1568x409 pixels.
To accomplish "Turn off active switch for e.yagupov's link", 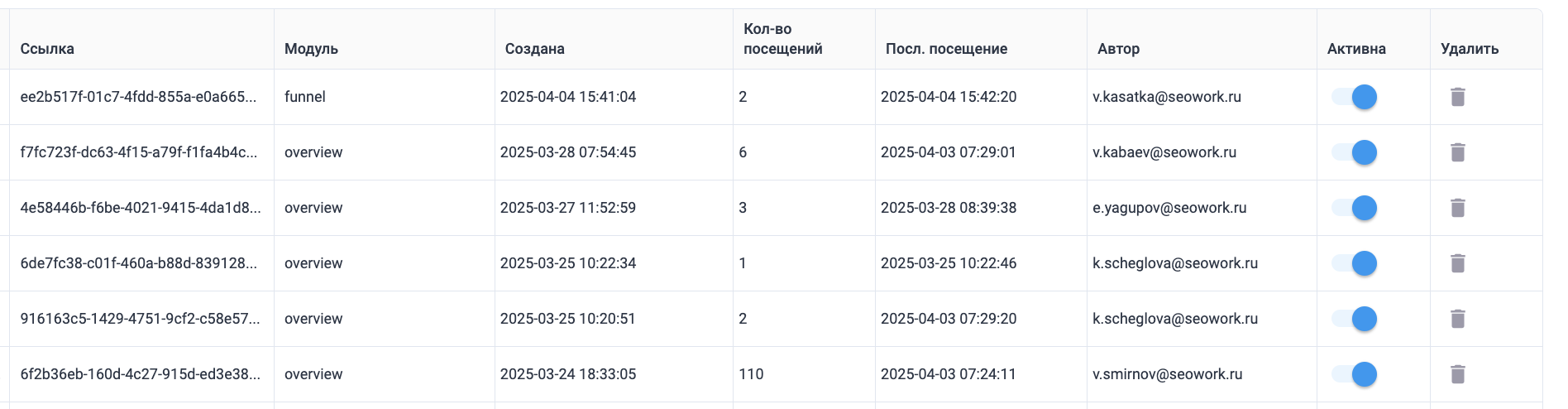I will click(1355, 208).
